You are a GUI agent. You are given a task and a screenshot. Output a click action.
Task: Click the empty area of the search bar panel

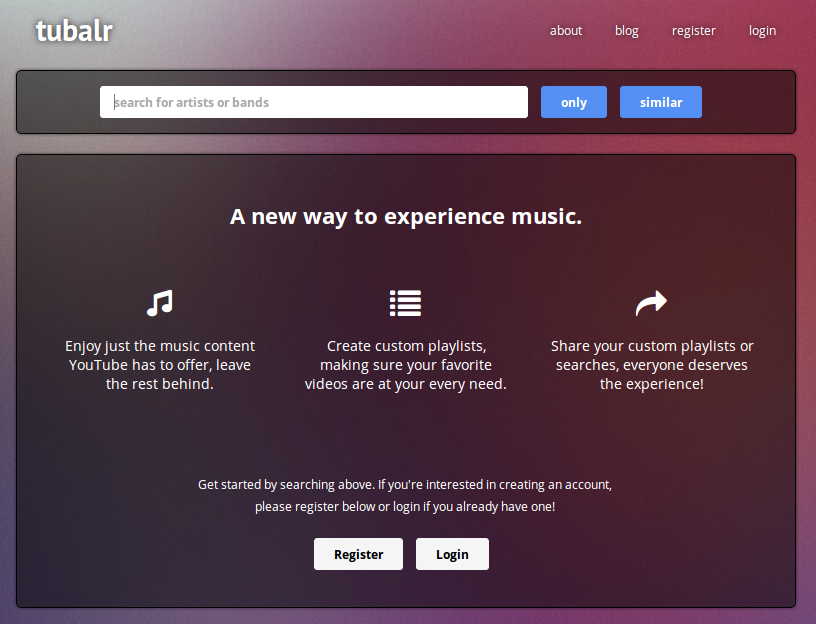(57, 102)
